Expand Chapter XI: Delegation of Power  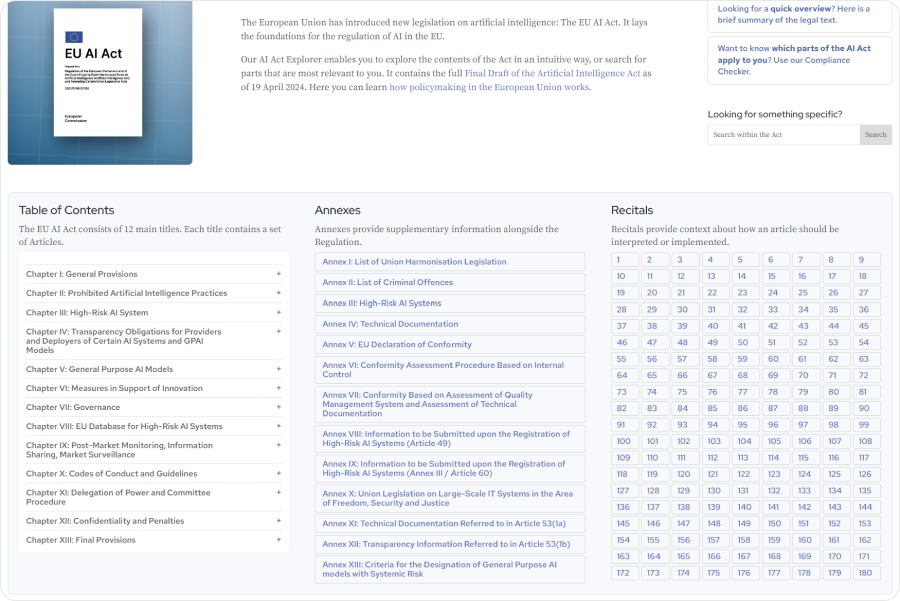(x=153, y=497)
